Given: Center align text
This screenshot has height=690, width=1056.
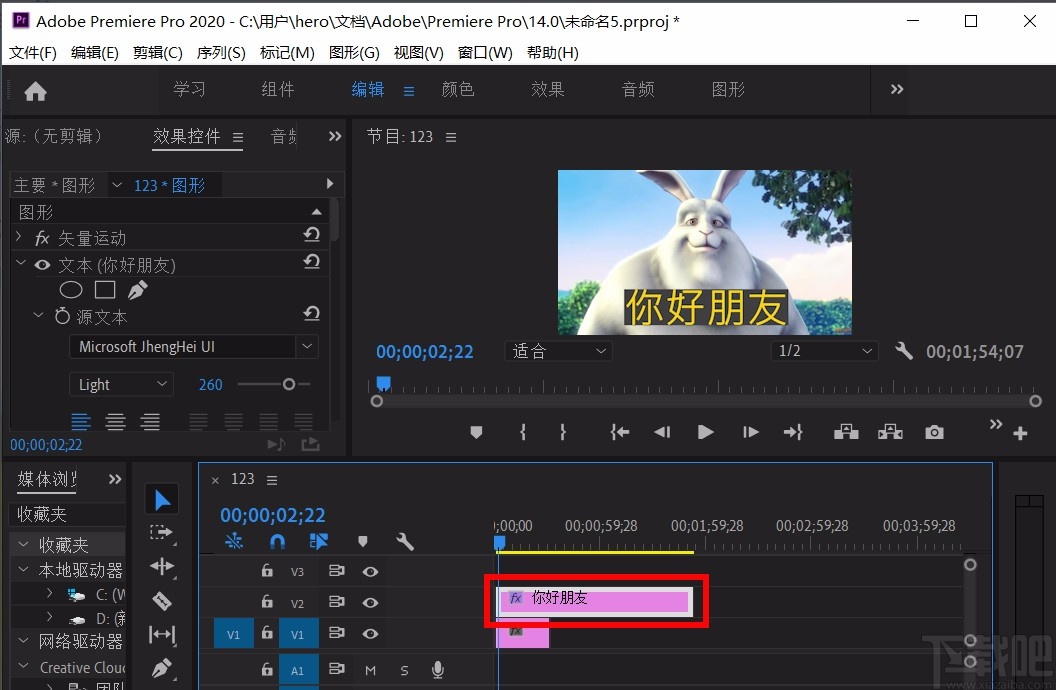Looking at the screenshot, I should [x=115, y=422].
